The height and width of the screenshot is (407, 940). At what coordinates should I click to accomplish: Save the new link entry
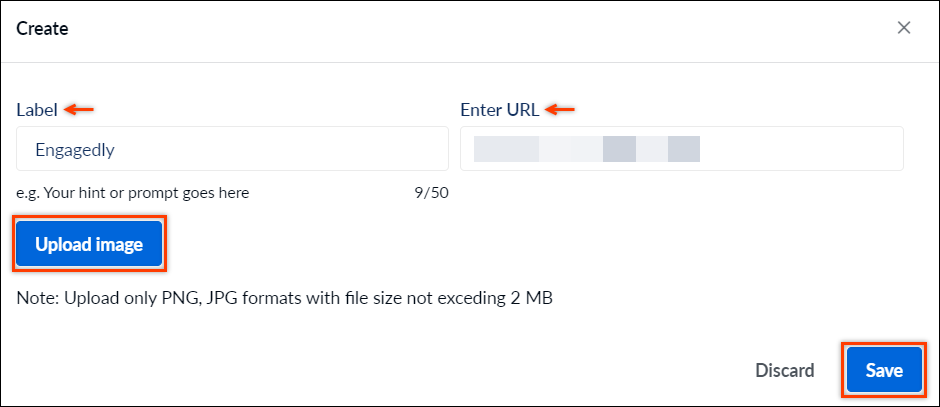pos(884,370)
